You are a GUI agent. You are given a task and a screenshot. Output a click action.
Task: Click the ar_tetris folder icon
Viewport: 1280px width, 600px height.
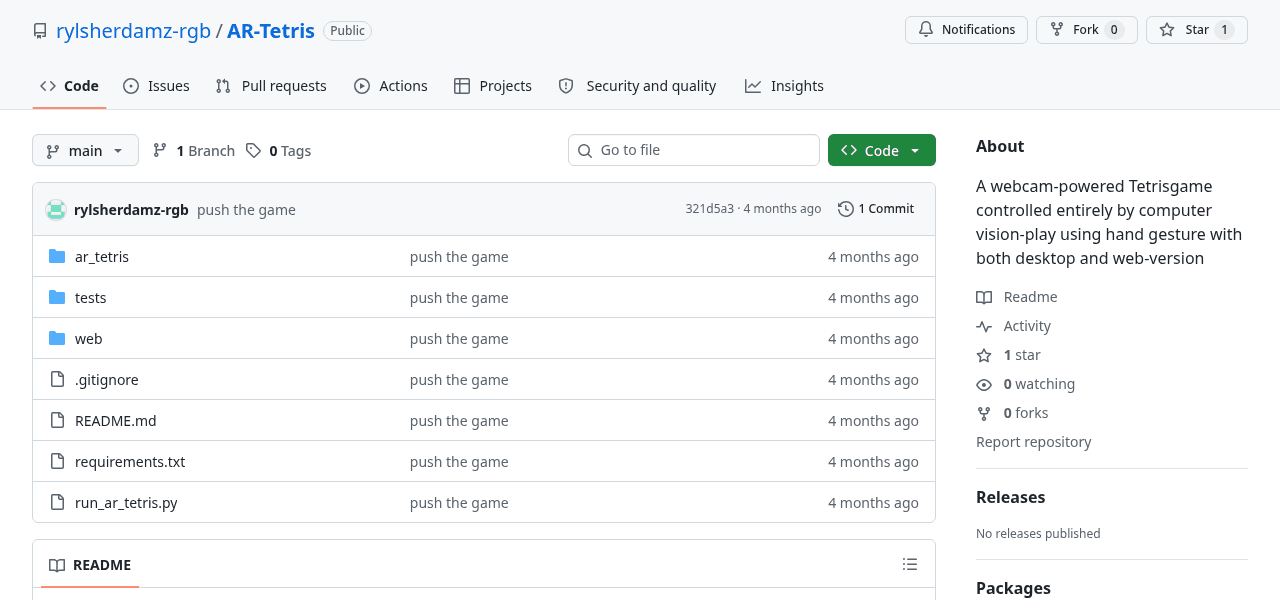(x=57, y=257)
